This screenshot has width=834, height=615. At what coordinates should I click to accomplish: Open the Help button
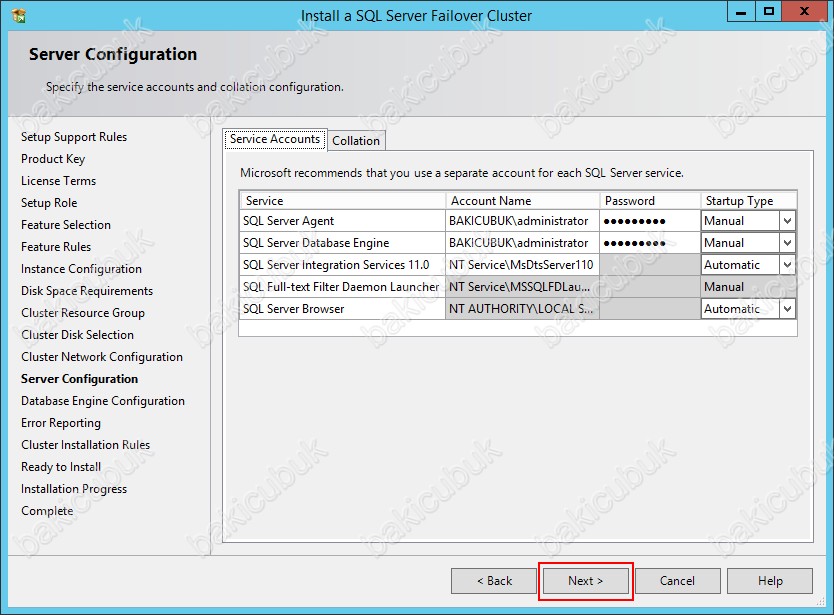pyautogui.click(x=770, y=581)
